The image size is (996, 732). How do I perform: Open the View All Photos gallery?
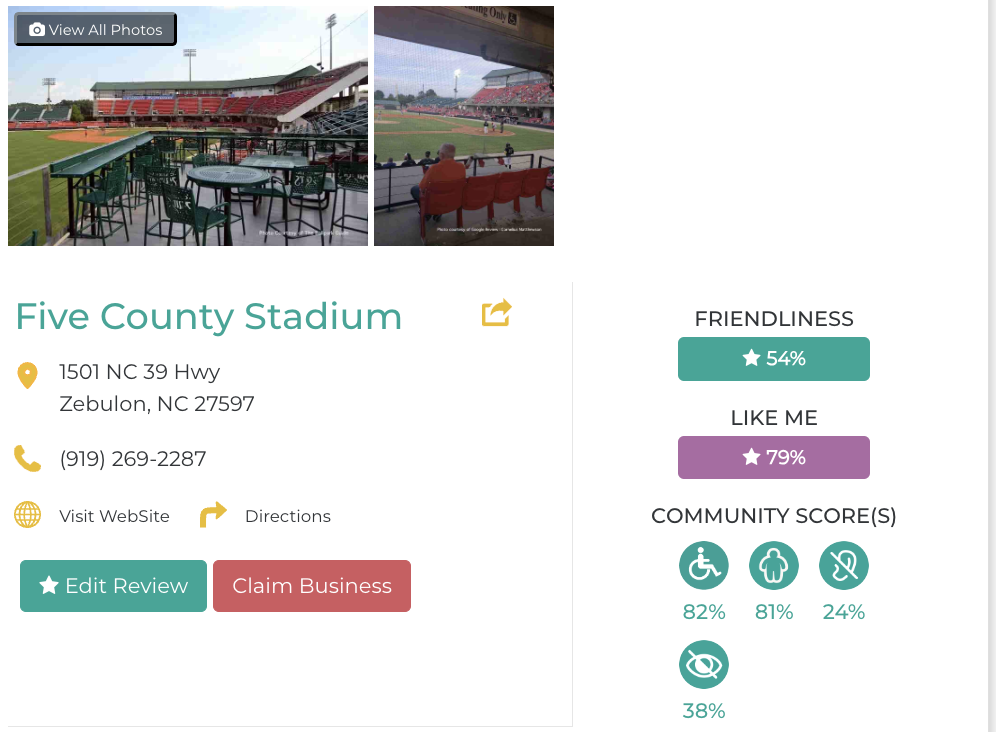[96, 30]
